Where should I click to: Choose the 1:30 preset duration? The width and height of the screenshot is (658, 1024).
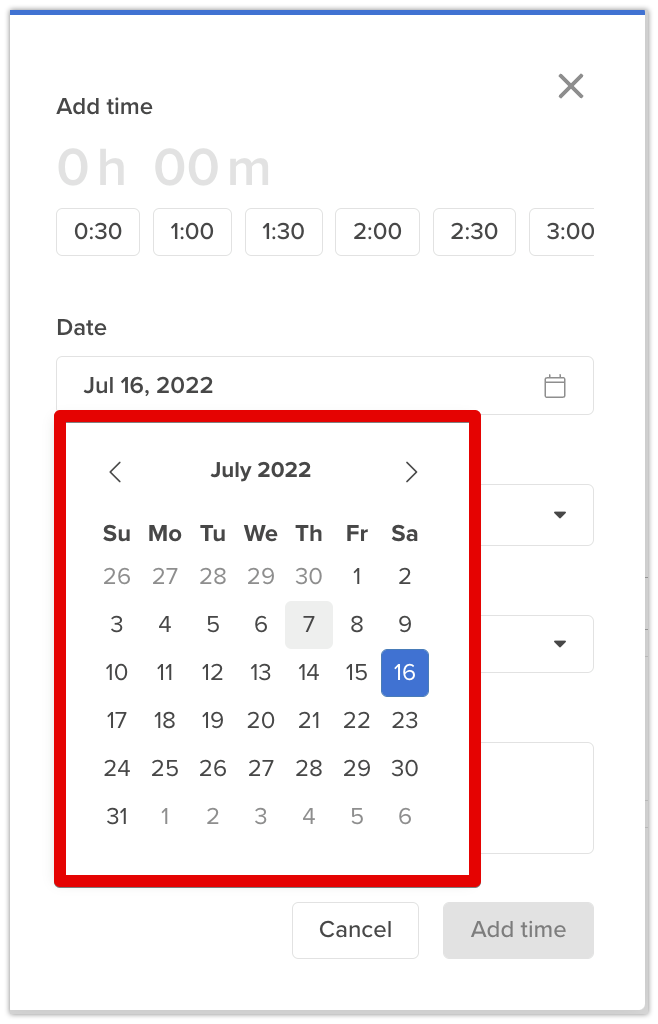283,232
